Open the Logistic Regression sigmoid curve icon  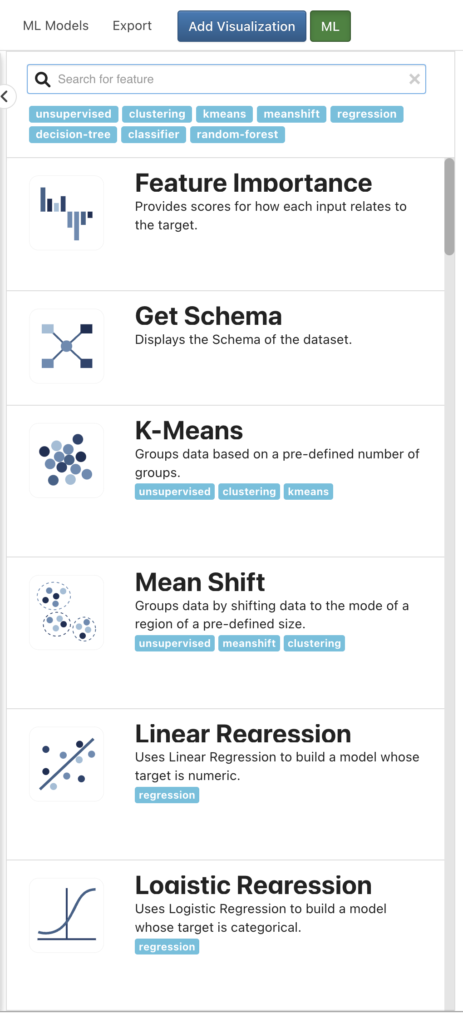(x=67, y=915)
